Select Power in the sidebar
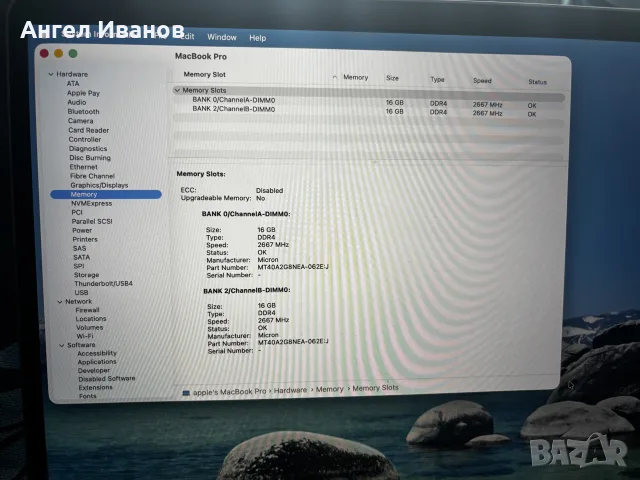 point(82,230)
